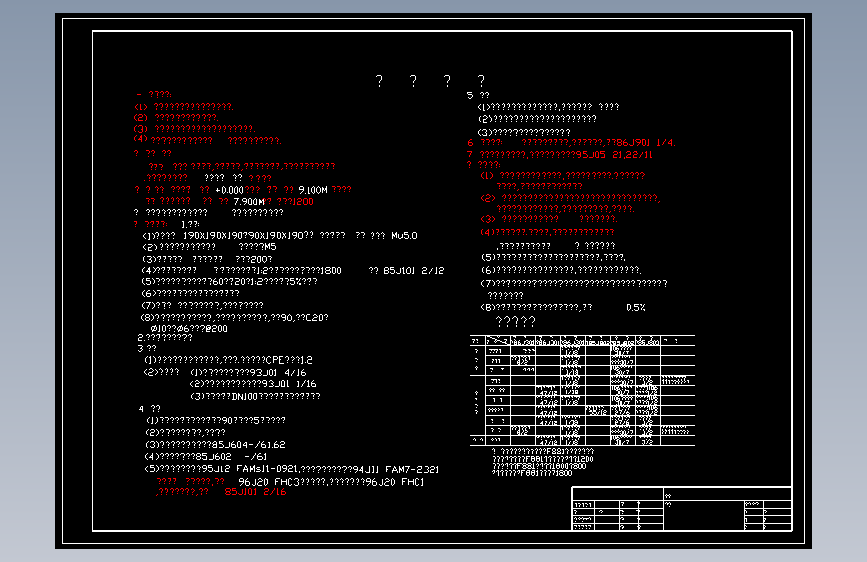The image size is (867, 562).
Task: Click the '85J604-/61.62' reference
Action: coord(248,445)
